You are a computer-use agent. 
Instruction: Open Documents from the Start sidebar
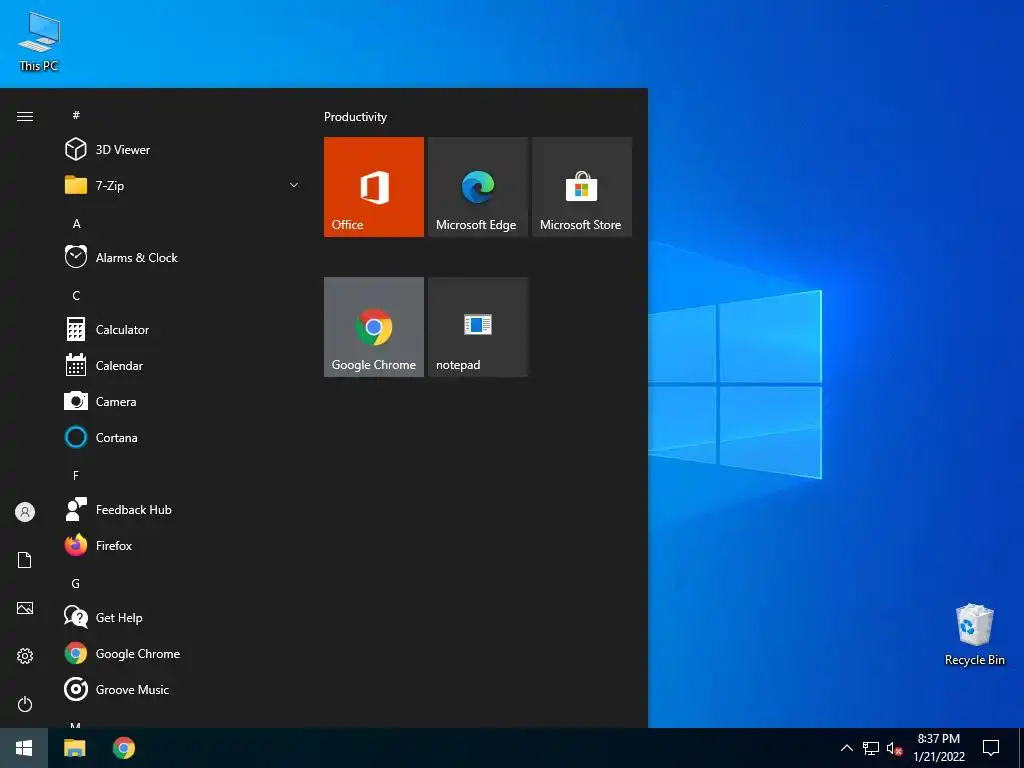(25, 560)
